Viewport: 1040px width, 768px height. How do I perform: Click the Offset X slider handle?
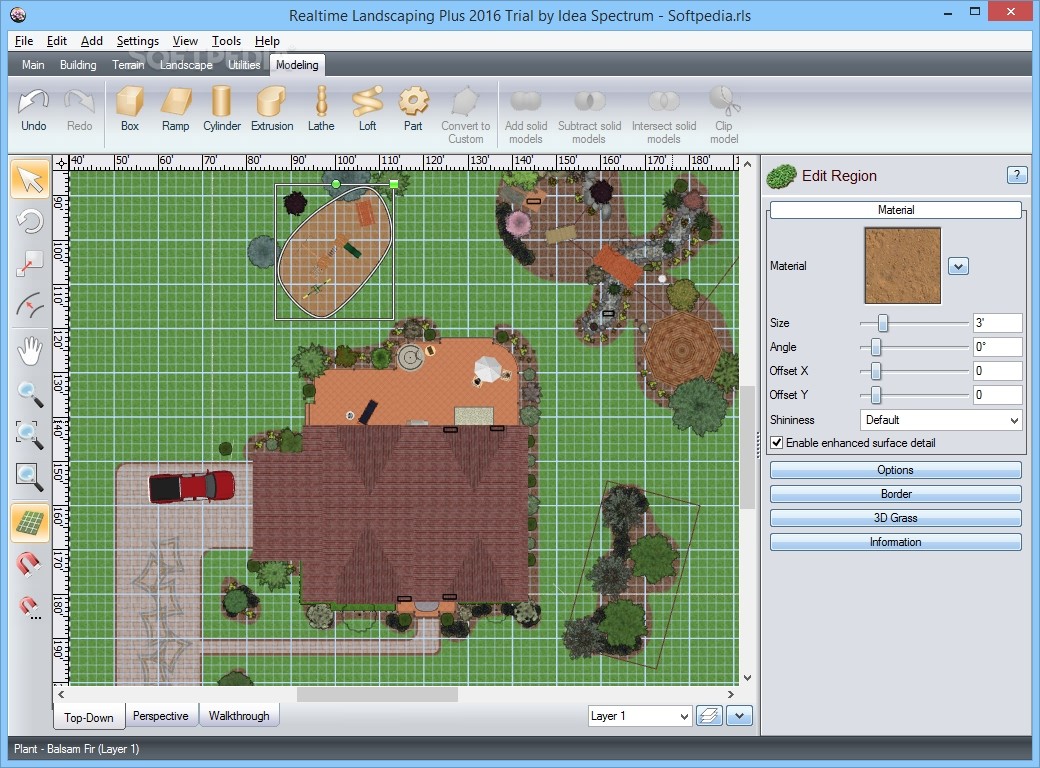876,371
